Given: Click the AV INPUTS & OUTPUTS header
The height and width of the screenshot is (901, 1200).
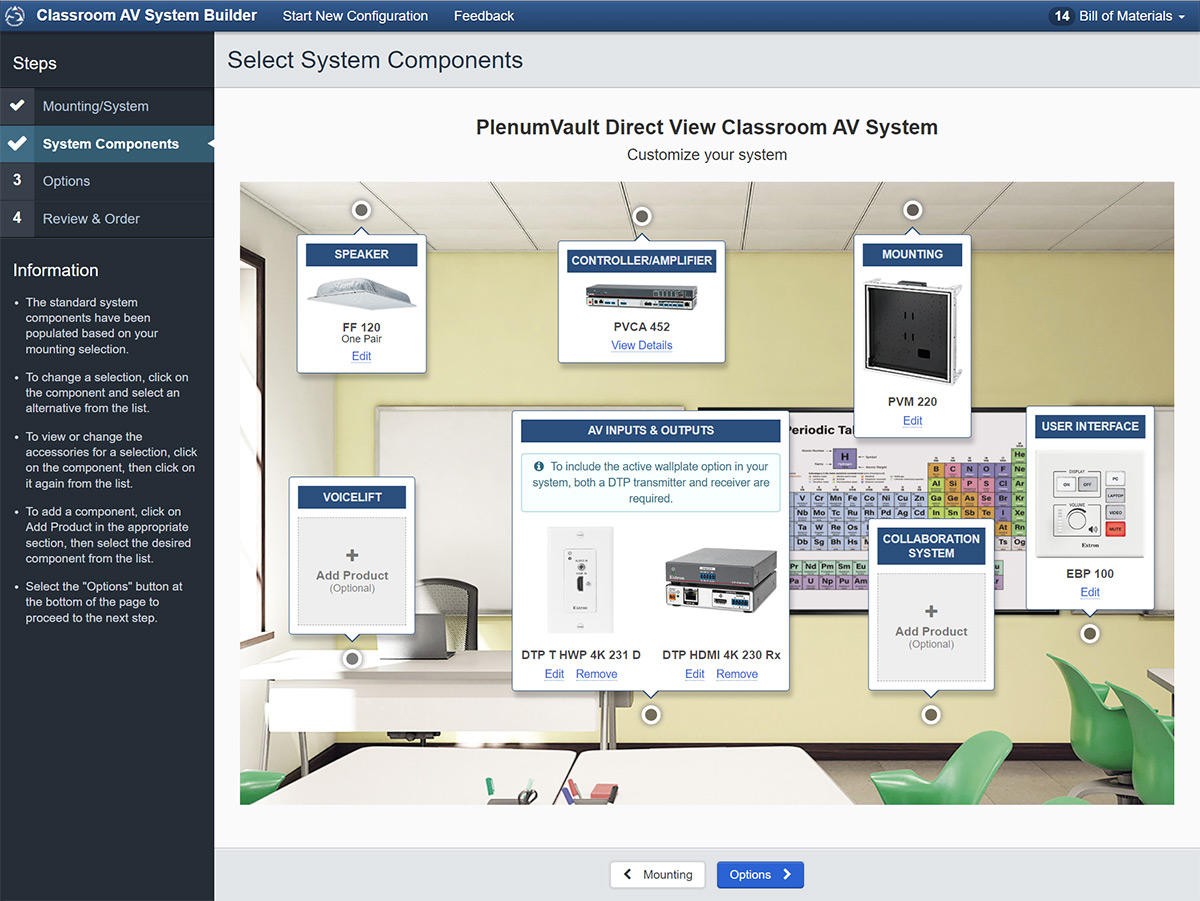Looking at the screenshot, I should [651, 430].
